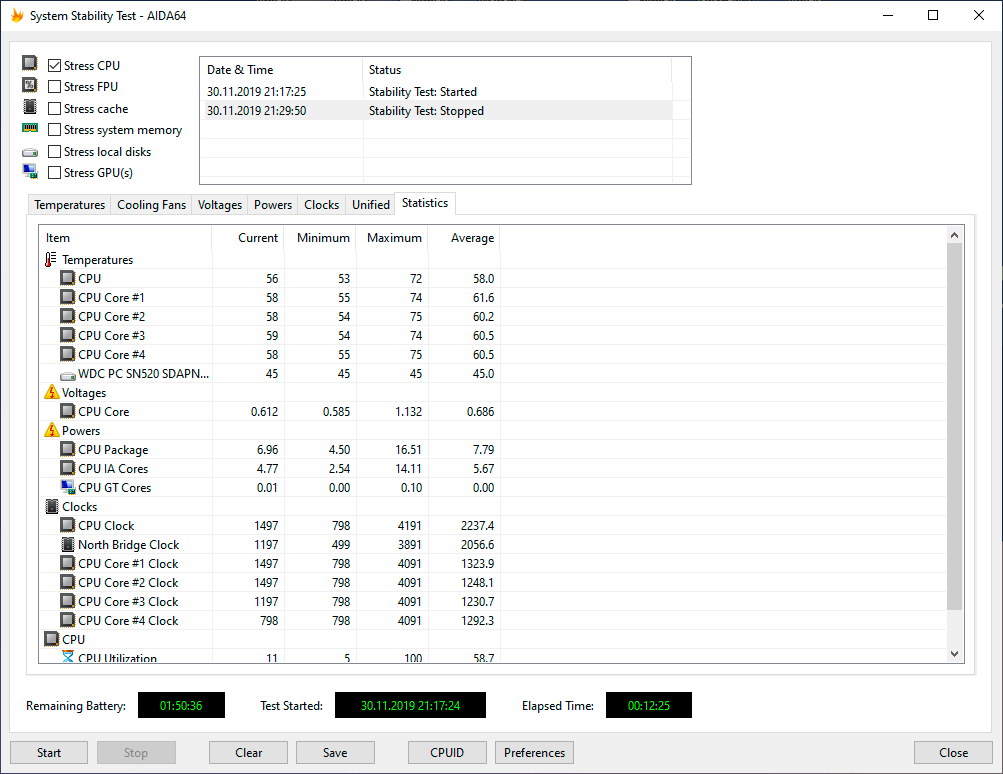Viewport: 1003px width, 774px height.
Task: Click the hourglass icon of CPU Utilization row
Action: click(68, 656)
